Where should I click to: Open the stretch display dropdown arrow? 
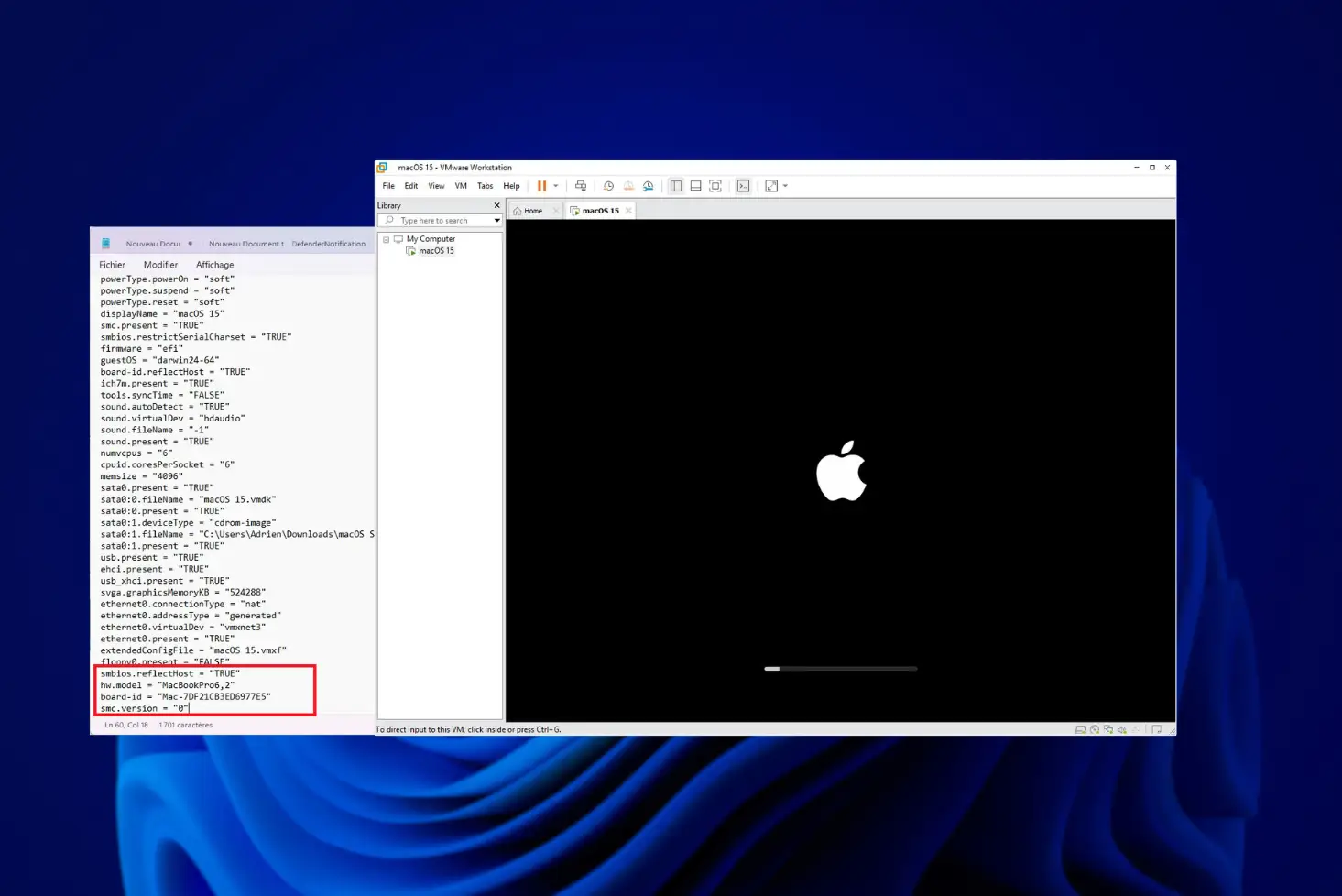coord(785,186)
